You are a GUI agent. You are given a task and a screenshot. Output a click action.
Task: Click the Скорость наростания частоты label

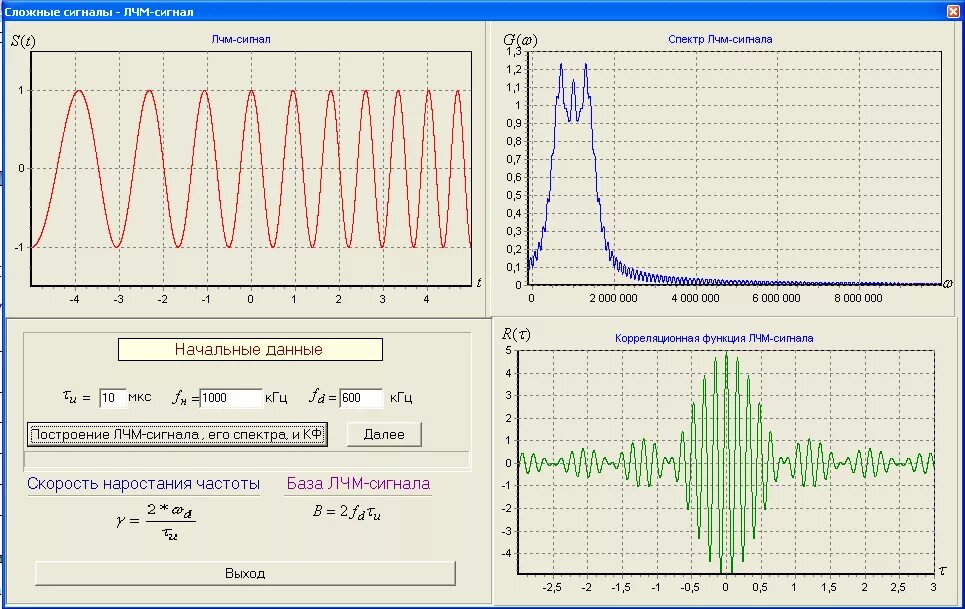[x=143, y=484]
